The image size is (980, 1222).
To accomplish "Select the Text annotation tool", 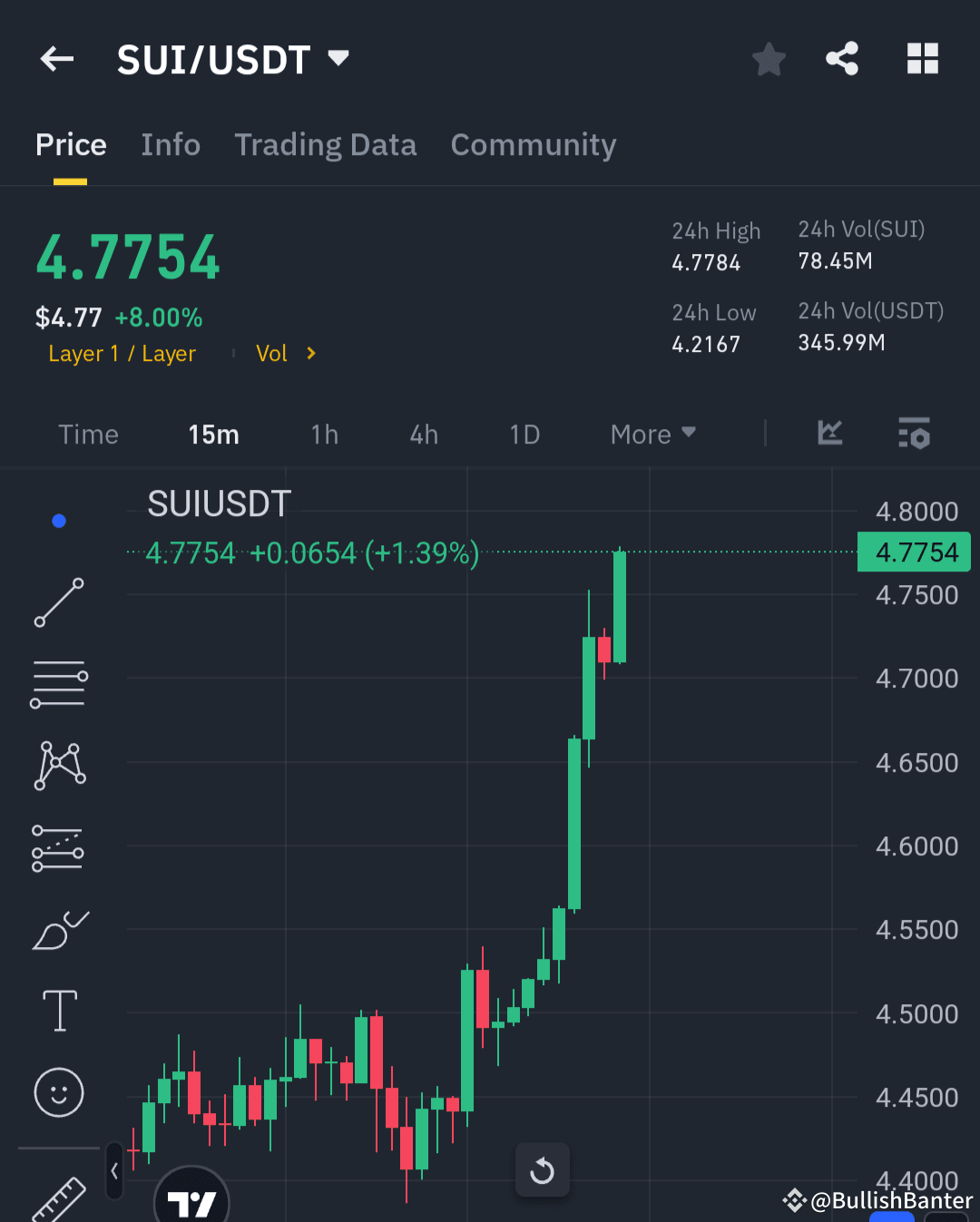I will coord(59,1010).
